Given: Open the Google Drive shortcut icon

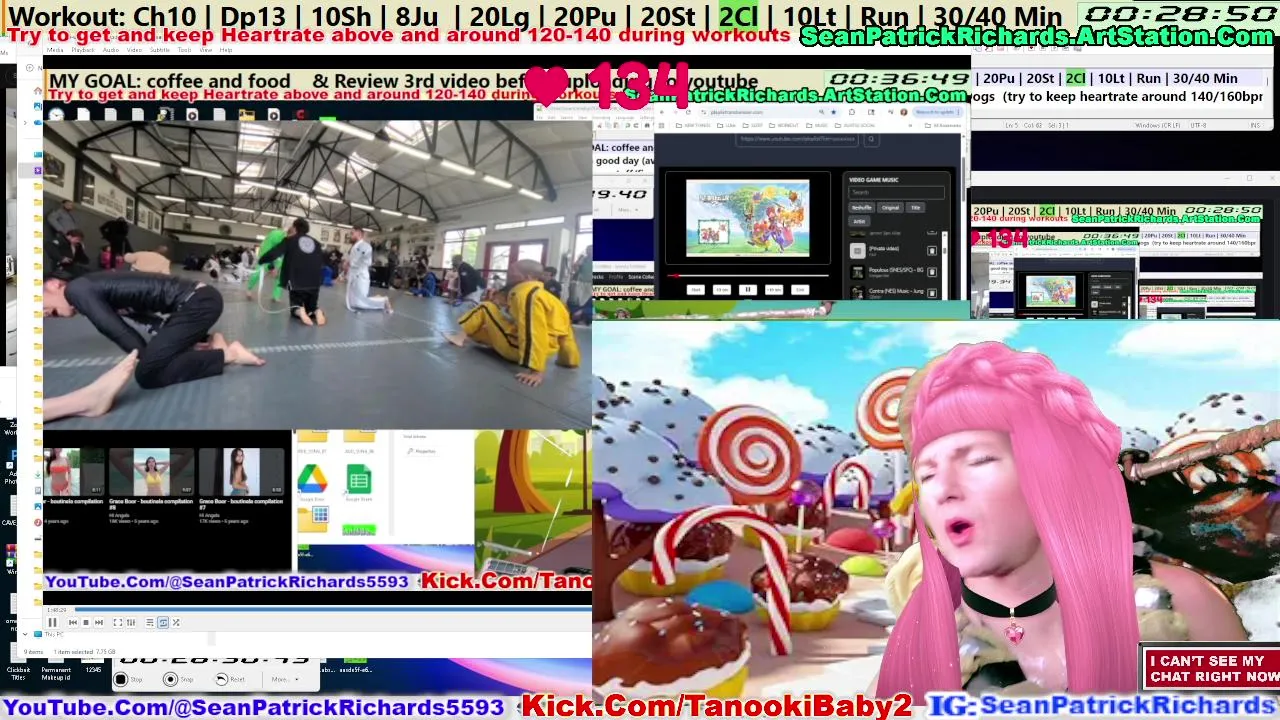Looking at the screenshot, I should pos(311,481).
